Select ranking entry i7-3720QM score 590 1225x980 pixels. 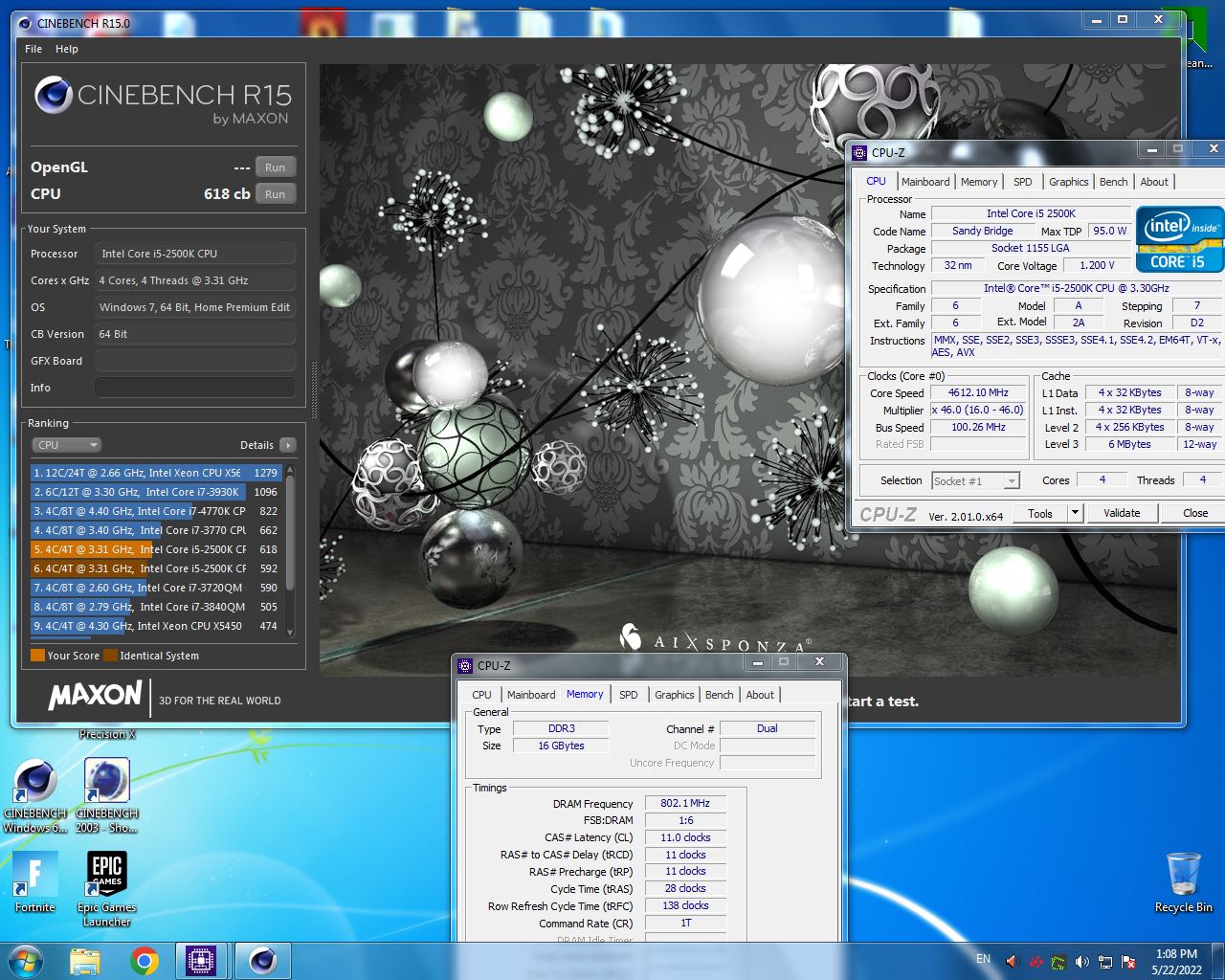coord(156,588)
